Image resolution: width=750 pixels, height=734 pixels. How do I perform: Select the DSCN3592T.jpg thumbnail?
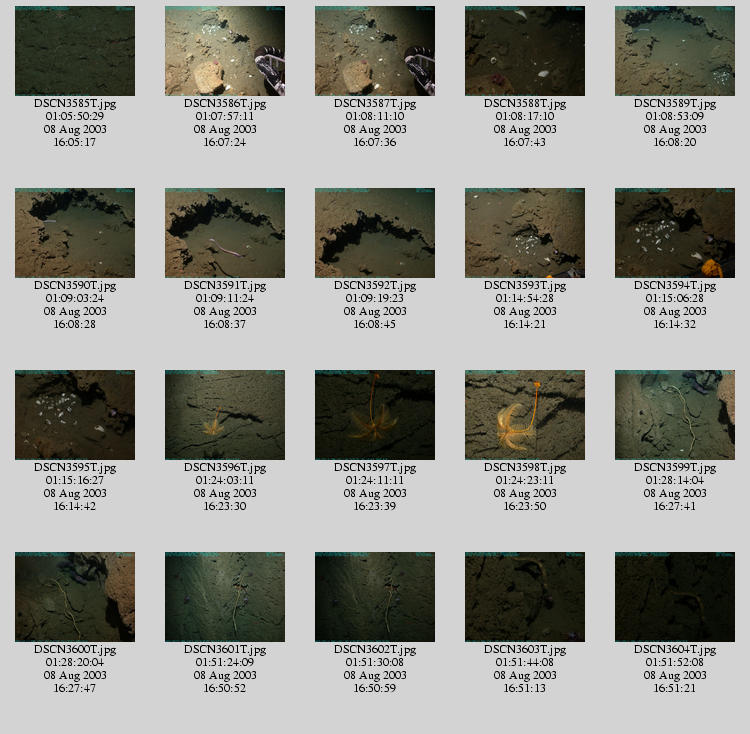[x=375, y=233]
